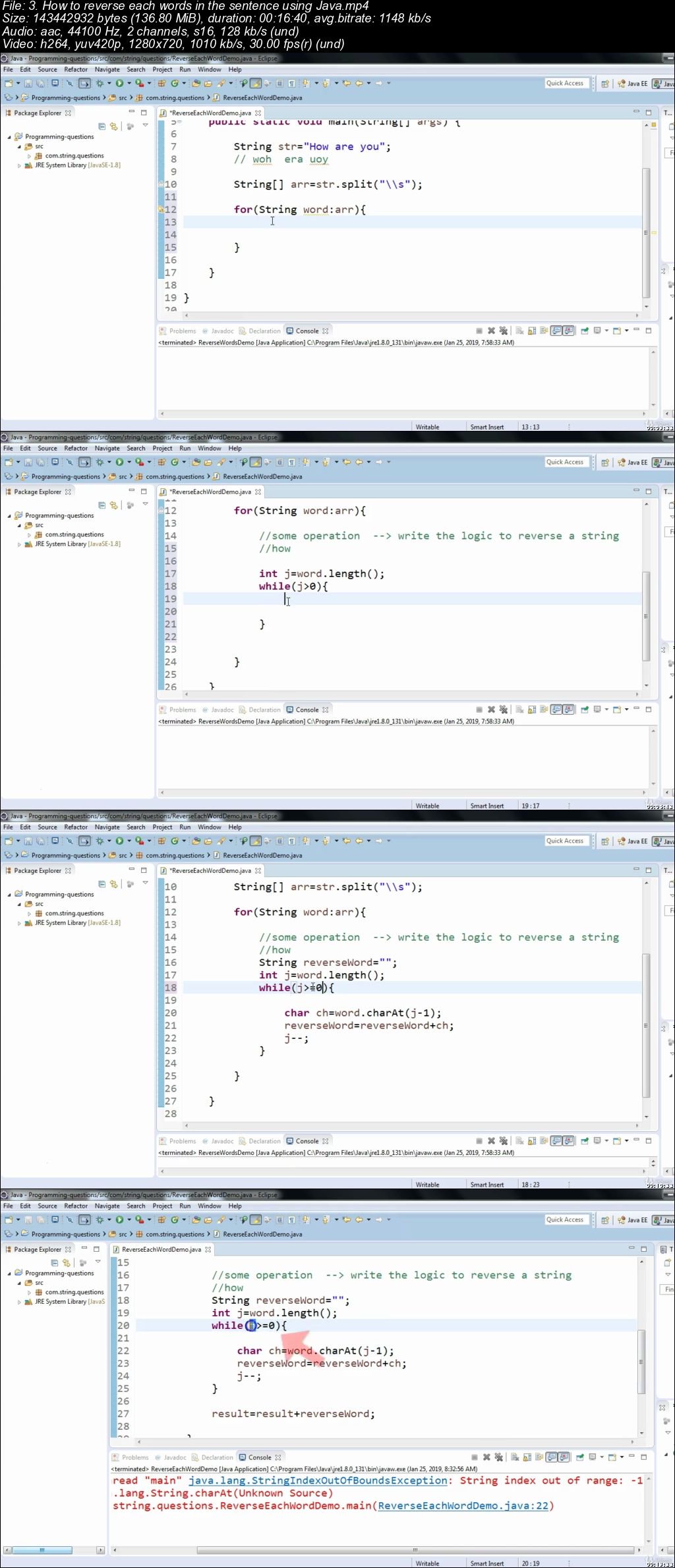Collapse the Programming-questions project in the first frame

[x=9, y=137]
